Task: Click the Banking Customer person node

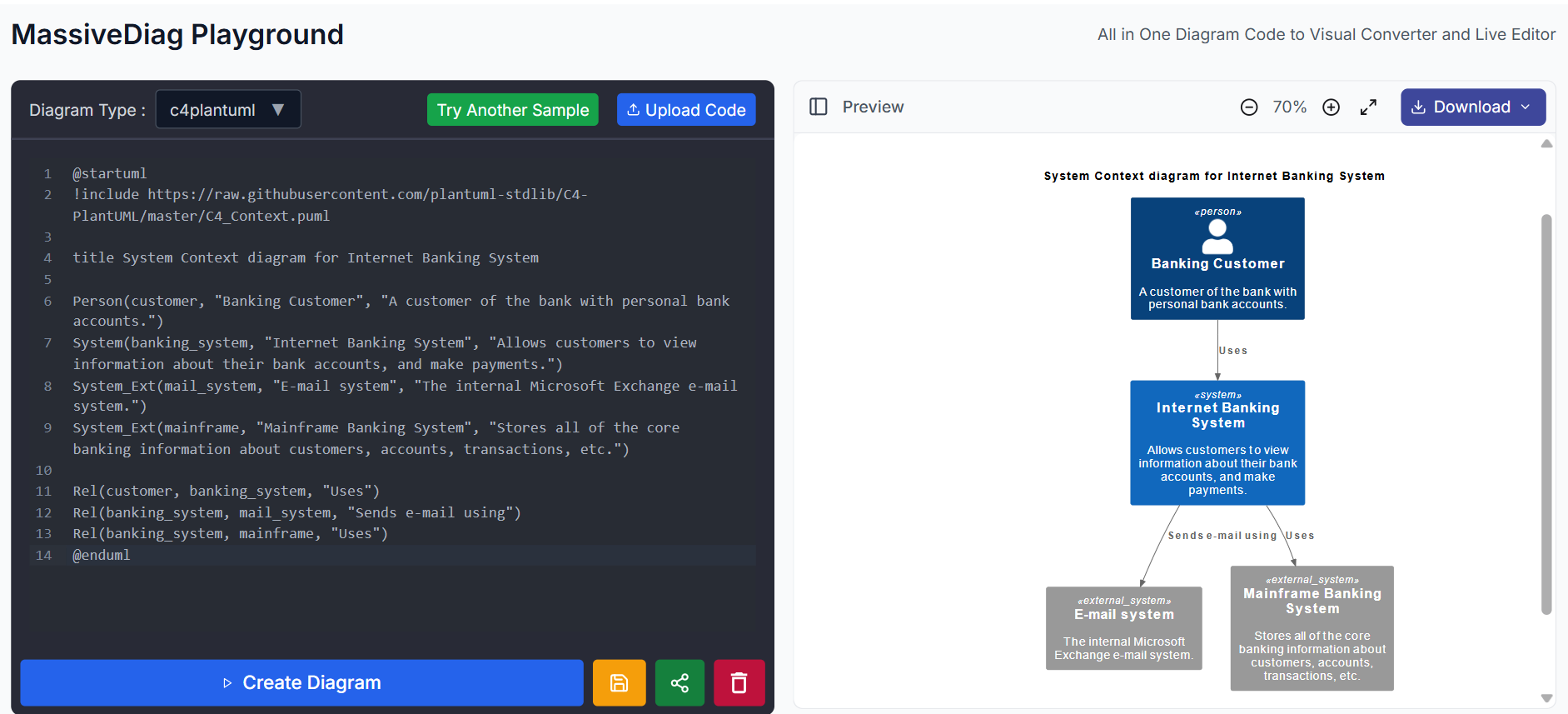Action: point(1217,258)
